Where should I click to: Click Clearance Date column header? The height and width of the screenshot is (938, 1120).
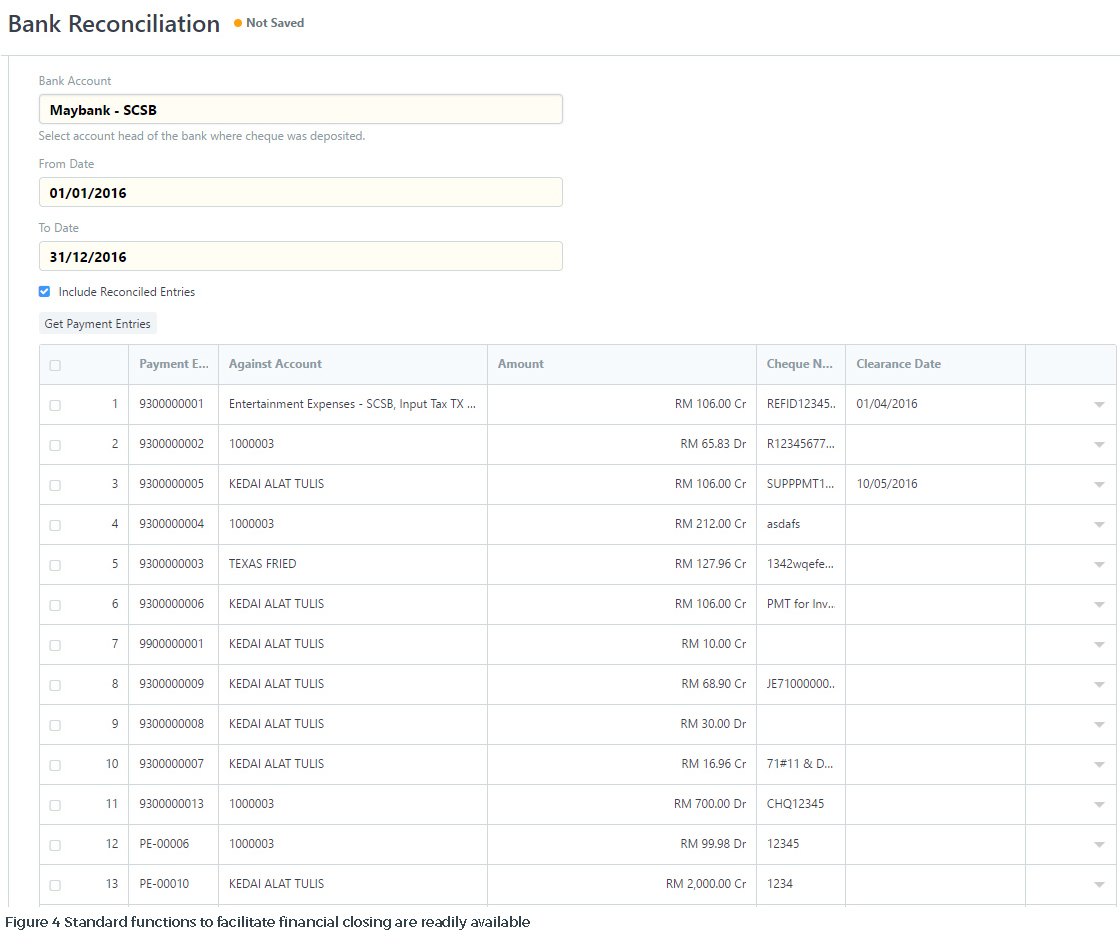coord(898,364)
